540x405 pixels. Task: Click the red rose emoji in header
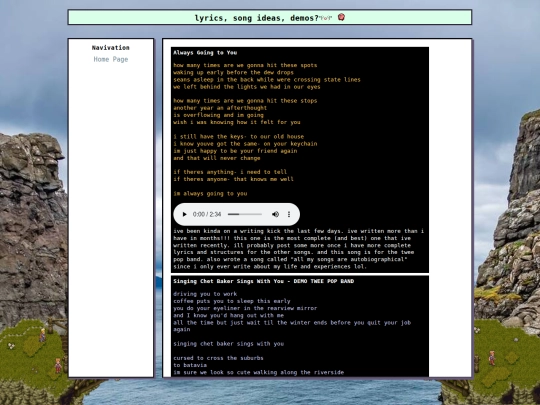[x=341, y=17]
